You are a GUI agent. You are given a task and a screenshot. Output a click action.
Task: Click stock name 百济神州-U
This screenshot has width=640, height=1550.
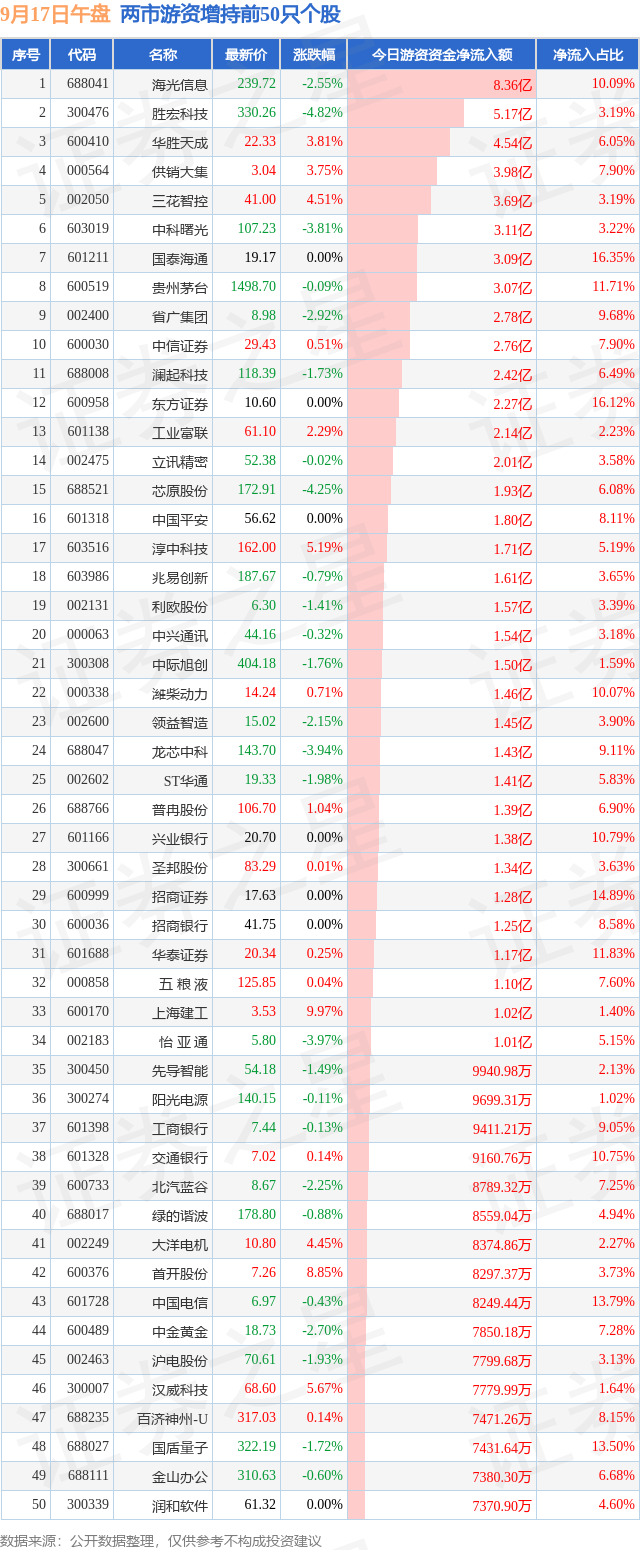173,1419
